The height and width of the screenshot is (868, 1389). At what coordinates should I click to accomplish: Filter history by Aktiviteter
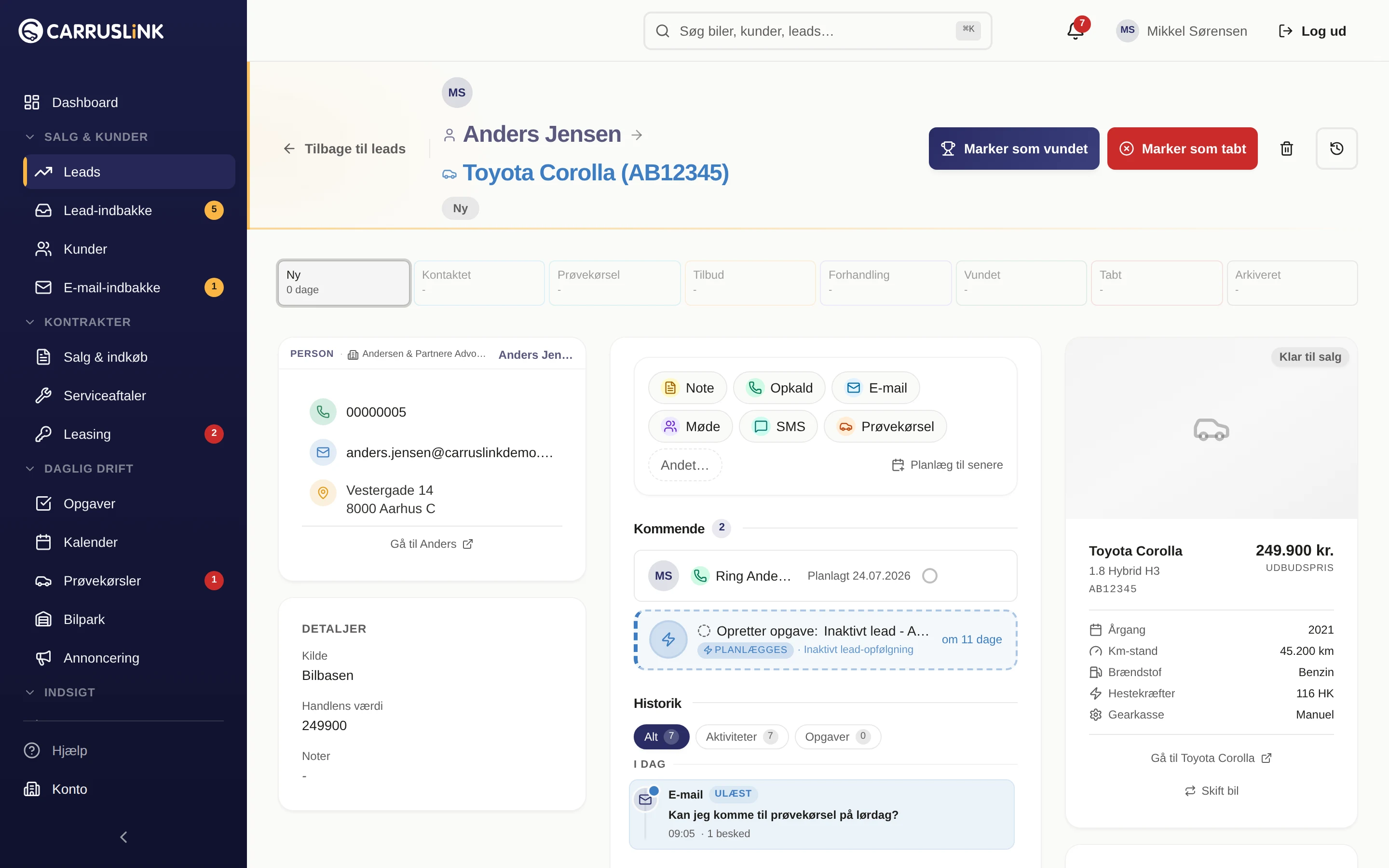point(742,736)
